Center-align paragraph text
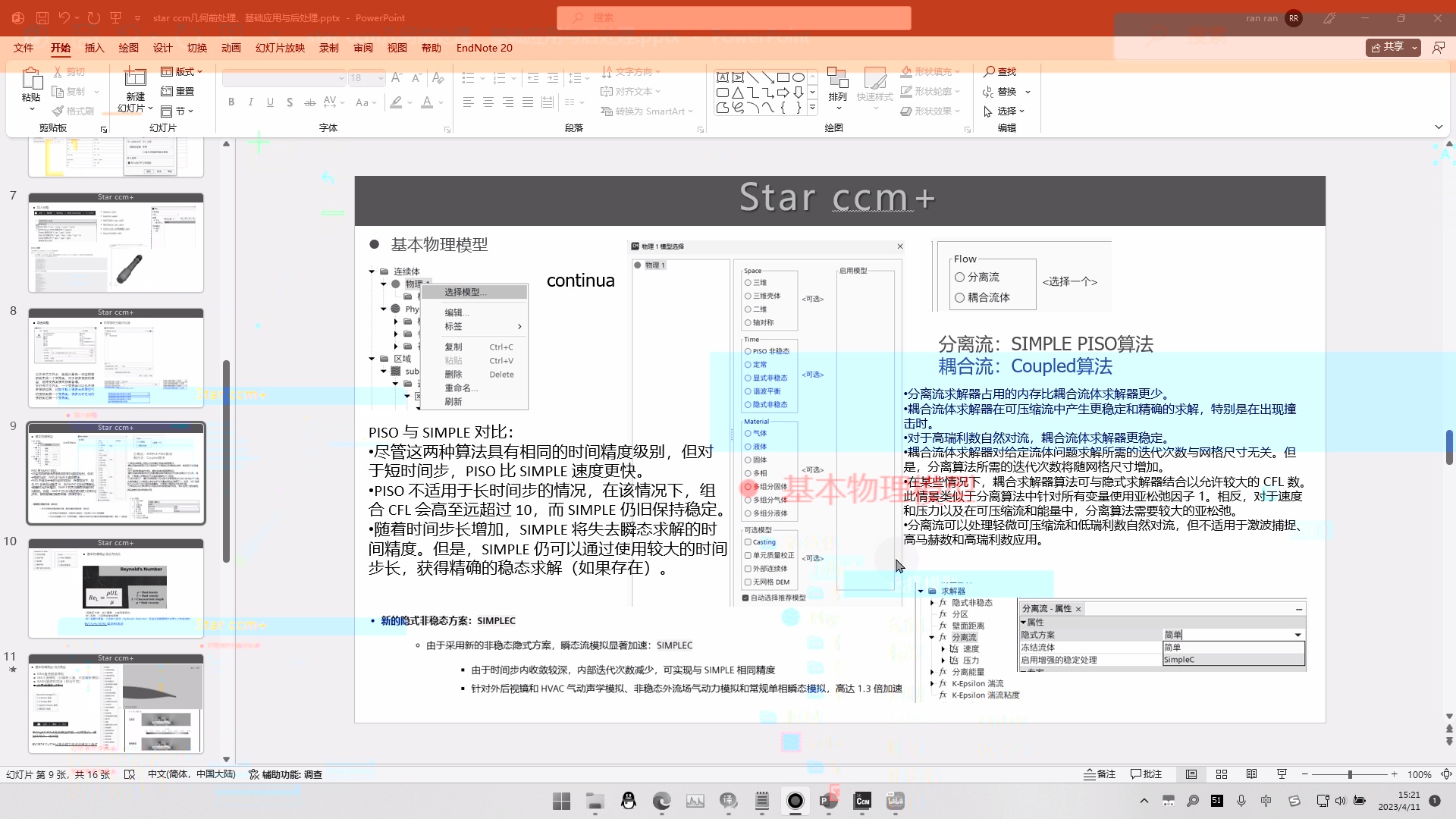1456x819 pixels. (488, 102)
